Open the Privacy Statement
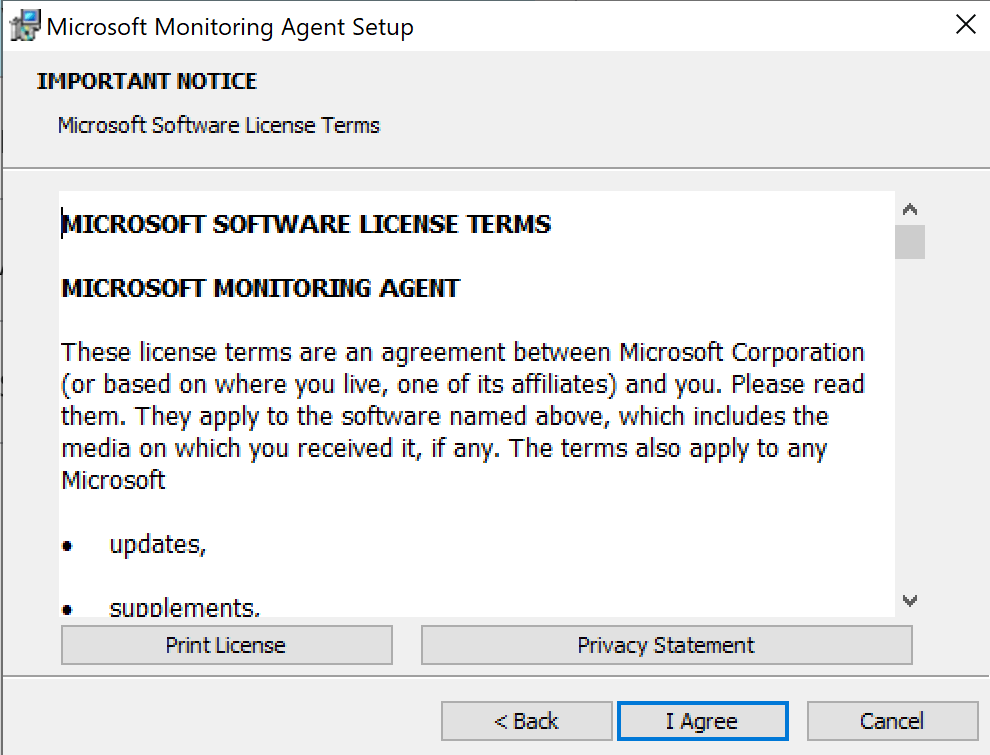 pyautogui.click(x=666, y=645)
